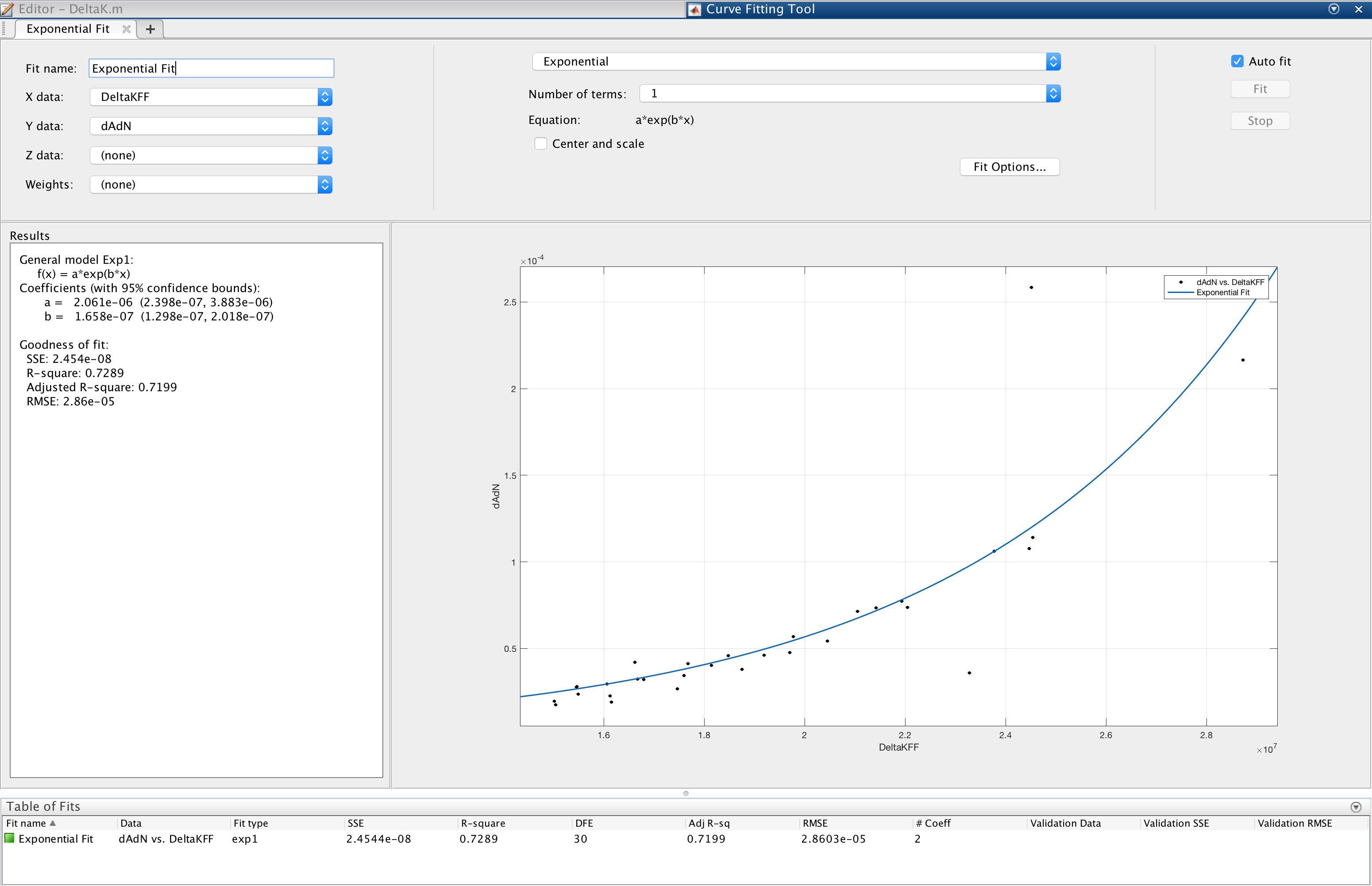Enable Center and scale option

coord(541,144)
